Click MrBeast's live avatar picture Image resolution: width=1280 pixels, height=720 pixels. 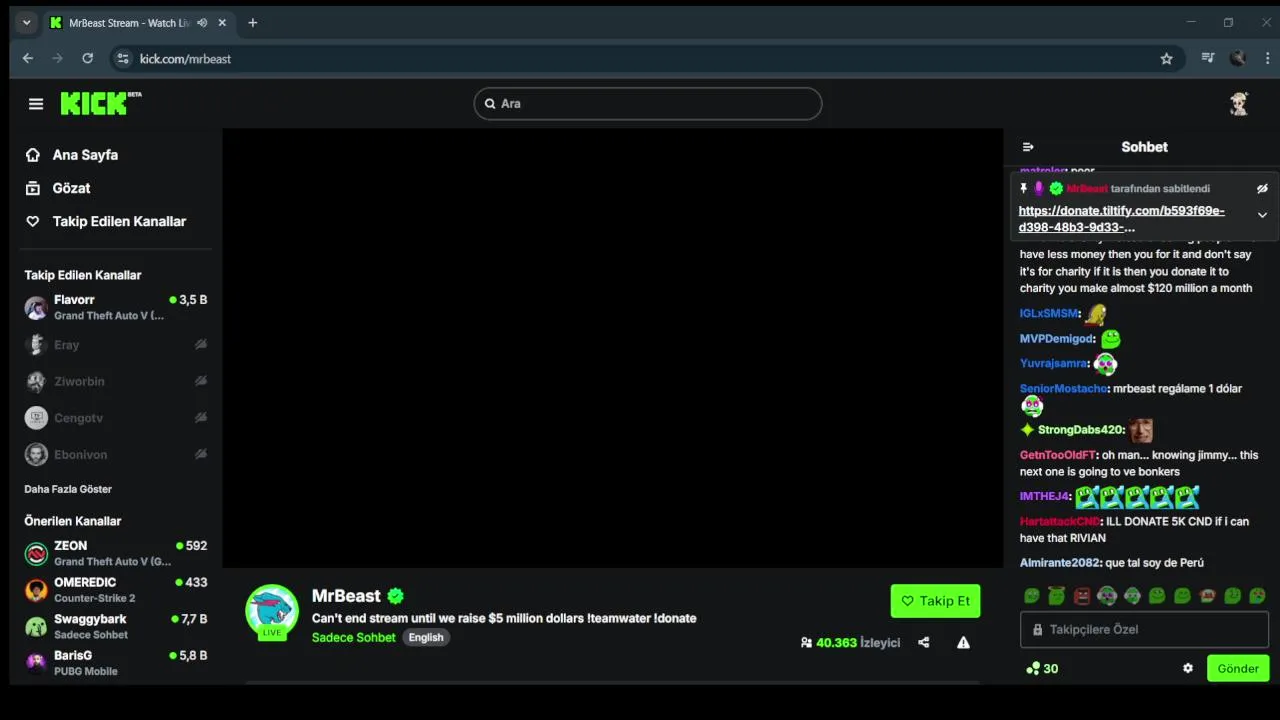[x=272, y=610]
